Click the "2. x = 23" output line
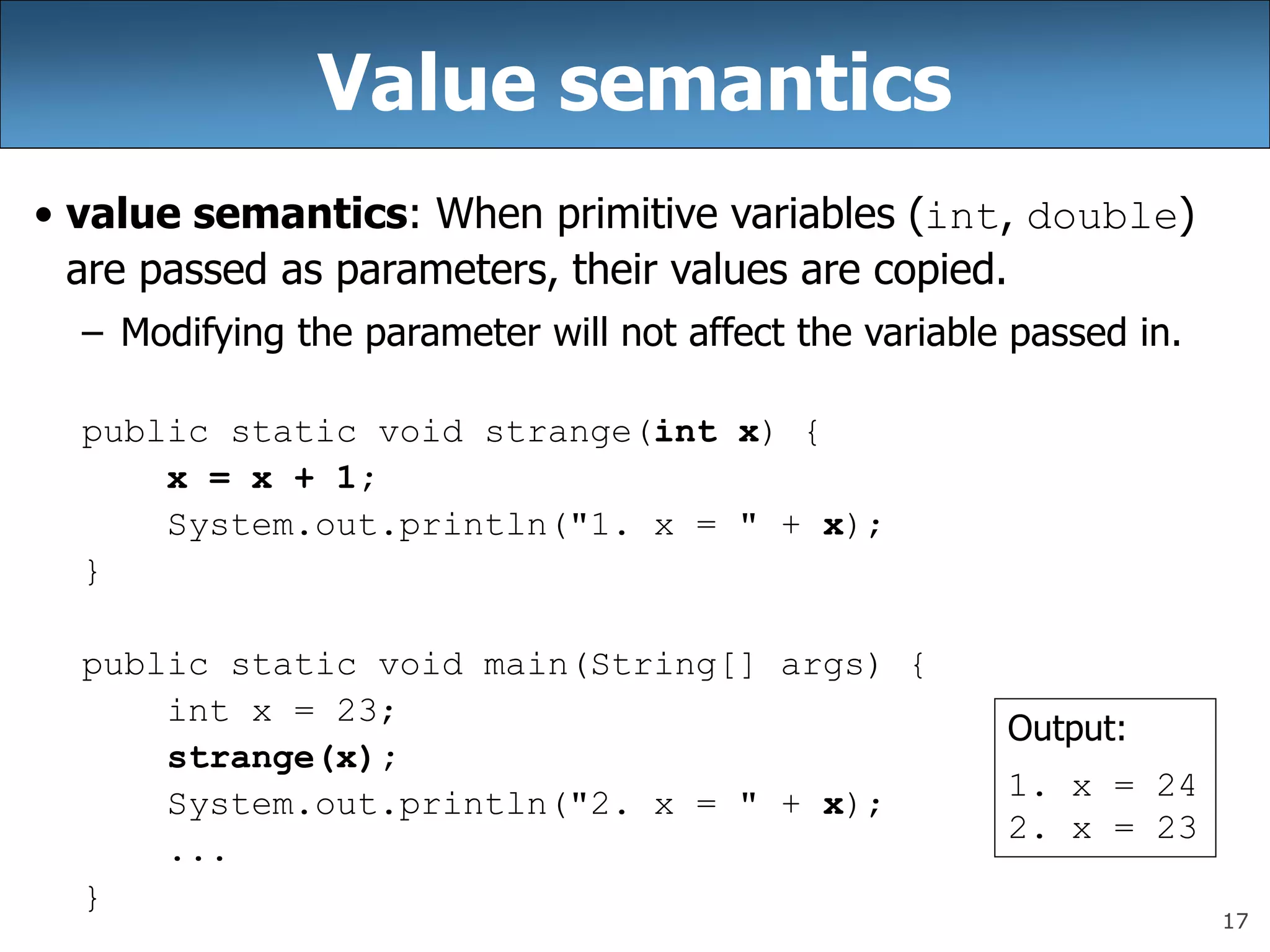This screenshot has height=952, width=1270. 1102,828
